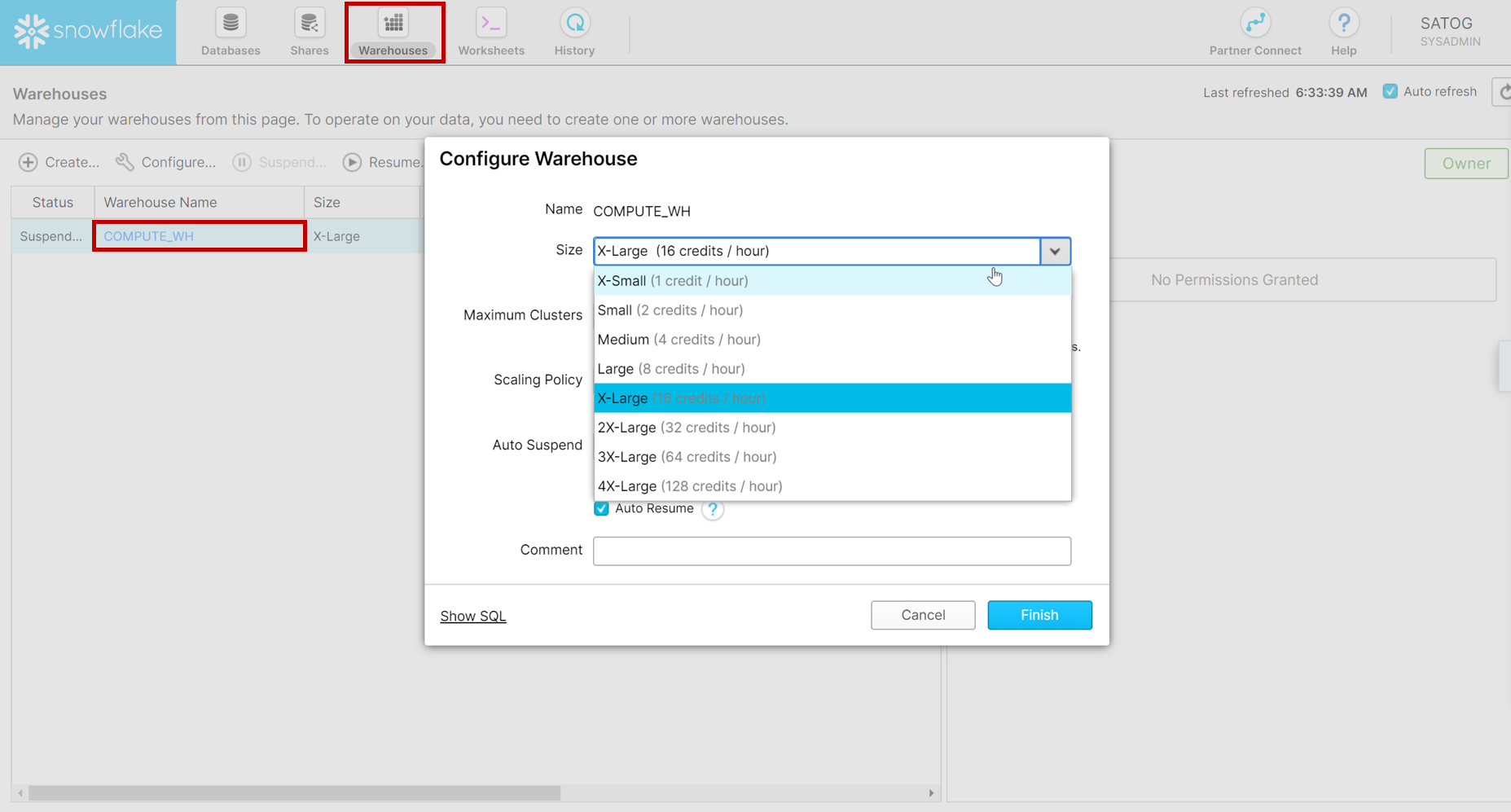The width and height of the screenshot is (1511, 812).
Task: Click the Finish button
Action: pos(1039,615)
